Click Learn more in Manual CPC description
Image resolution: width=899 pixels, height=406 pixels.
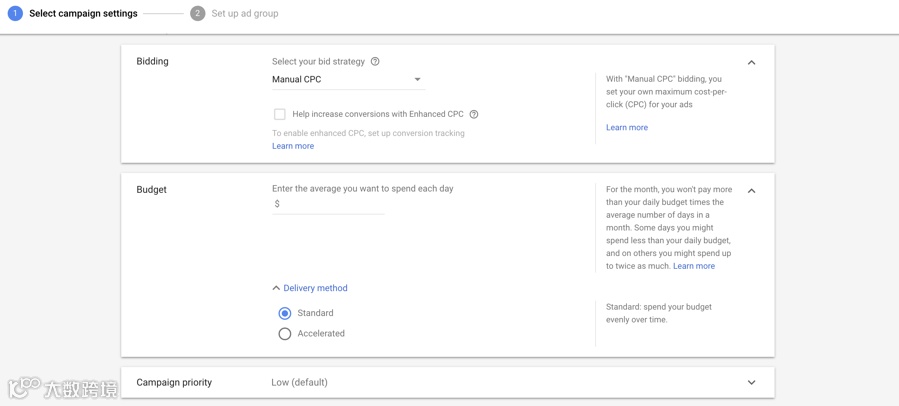(x=627, y=128)
